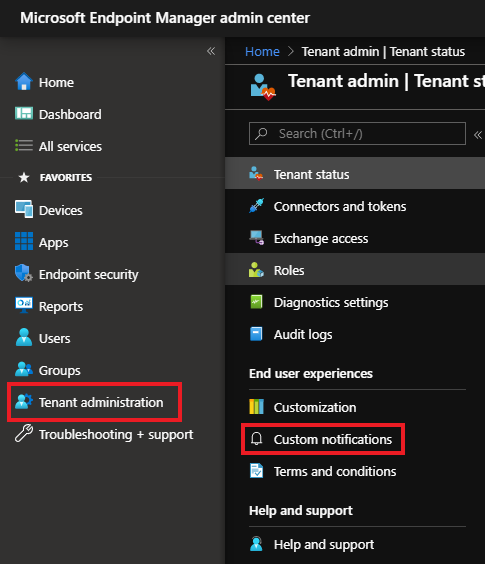Collapse the left navigation sidebar
The width and height of the screenshot is (485, 564).
point(211,51)
